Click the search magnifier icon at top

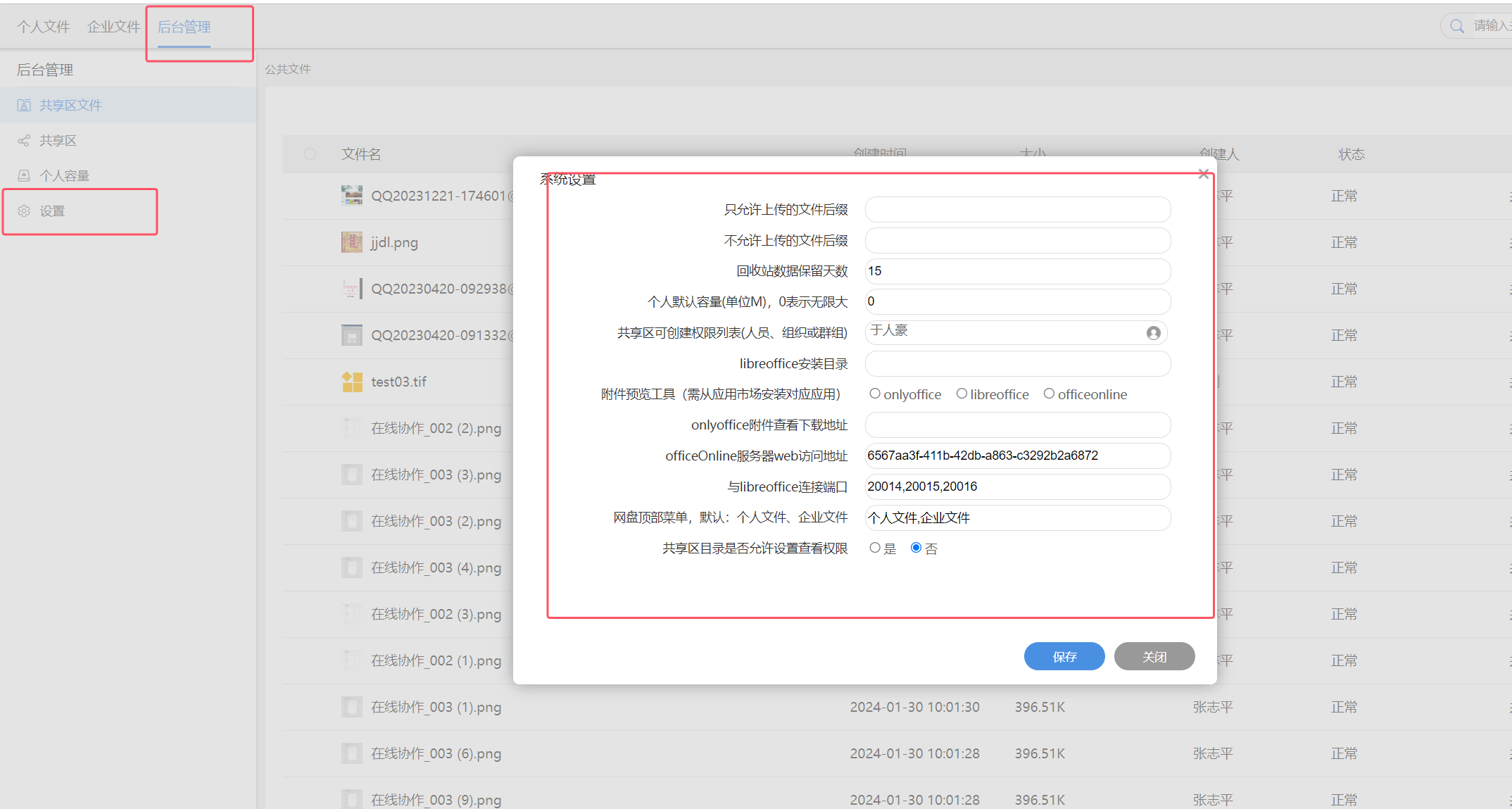tap(1457, 26)
